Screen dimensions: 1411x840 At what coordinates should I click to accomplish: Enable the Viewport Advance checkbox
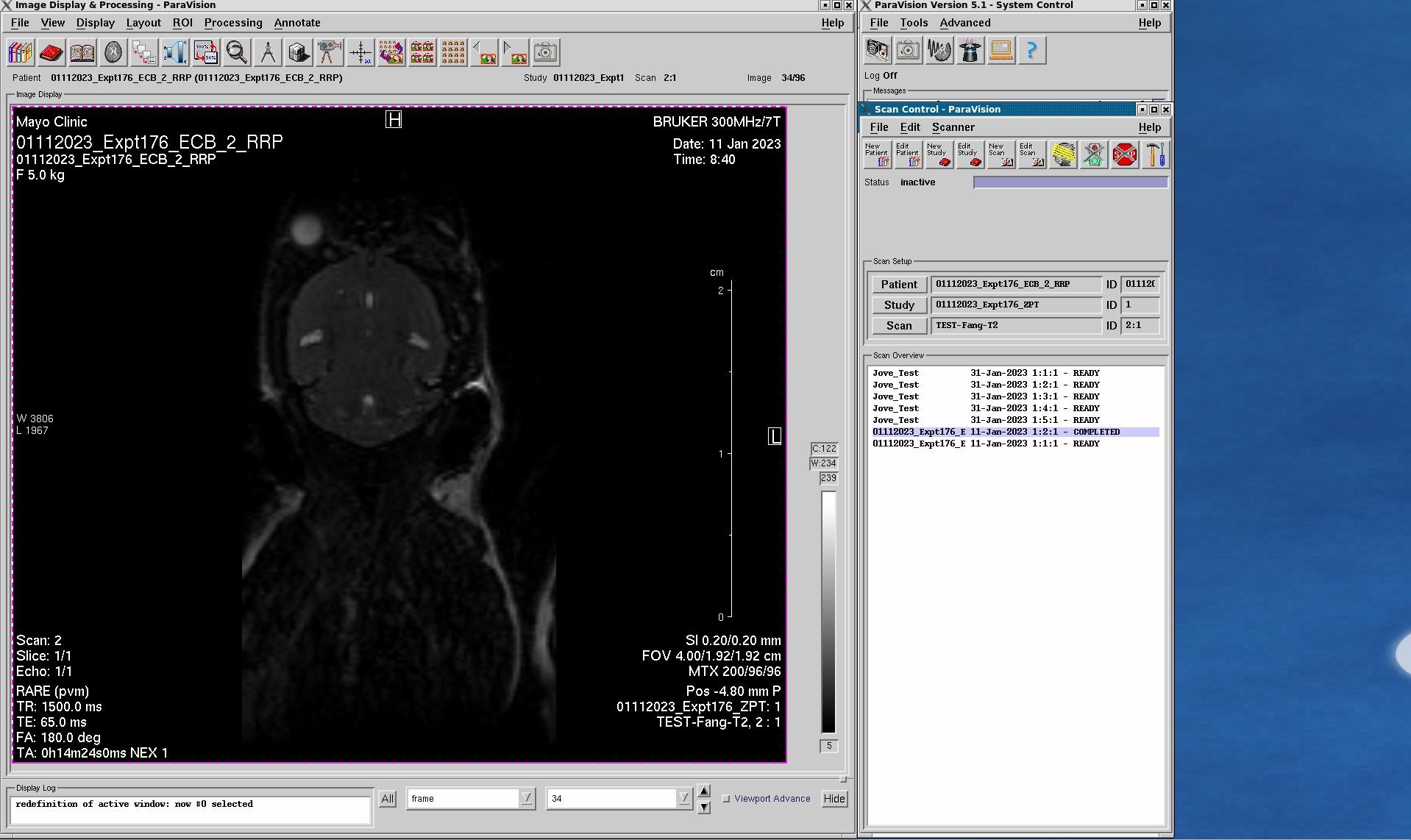pyautogui.click(x=726, y=799)
